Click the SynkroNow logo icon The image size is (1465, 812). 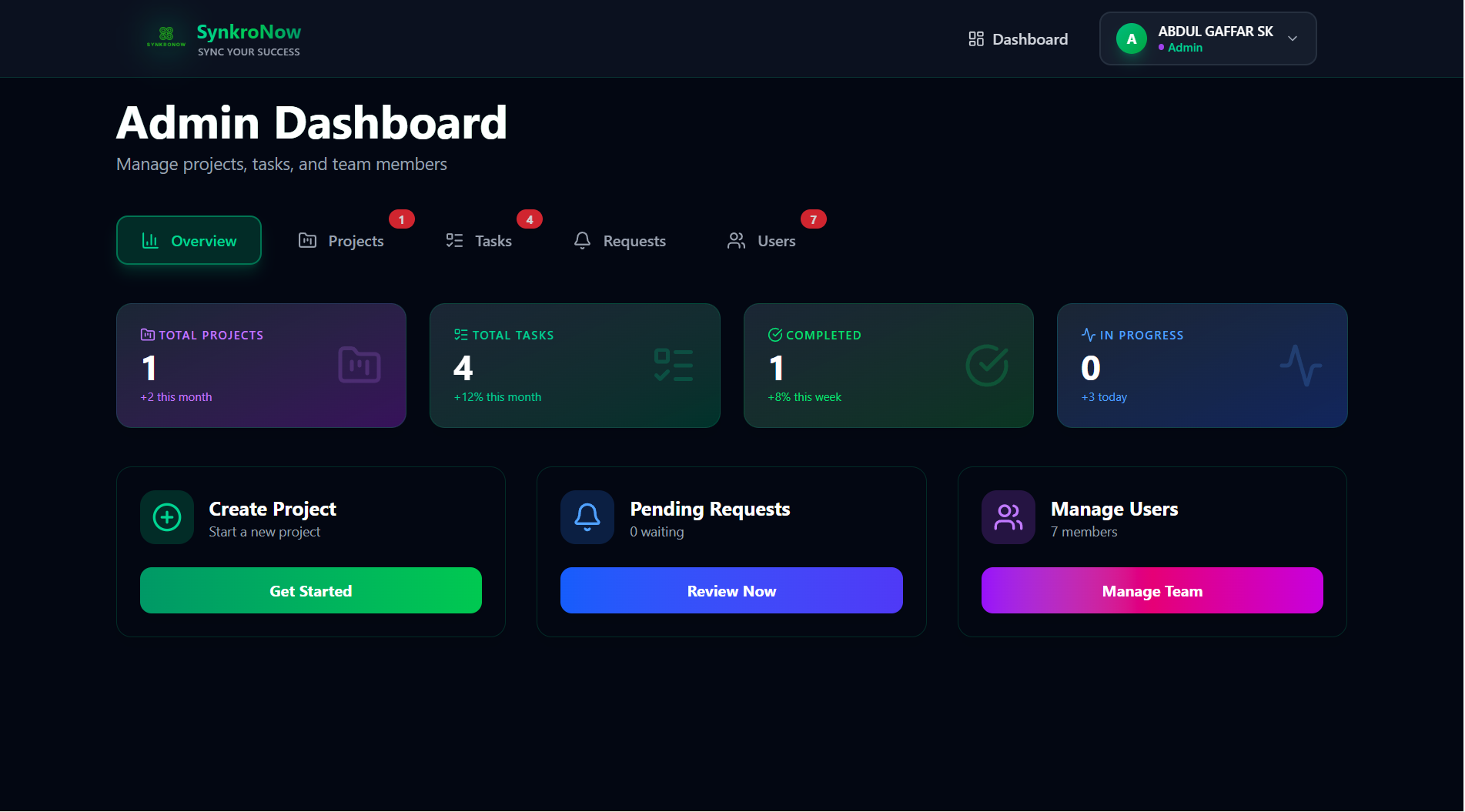166,35
